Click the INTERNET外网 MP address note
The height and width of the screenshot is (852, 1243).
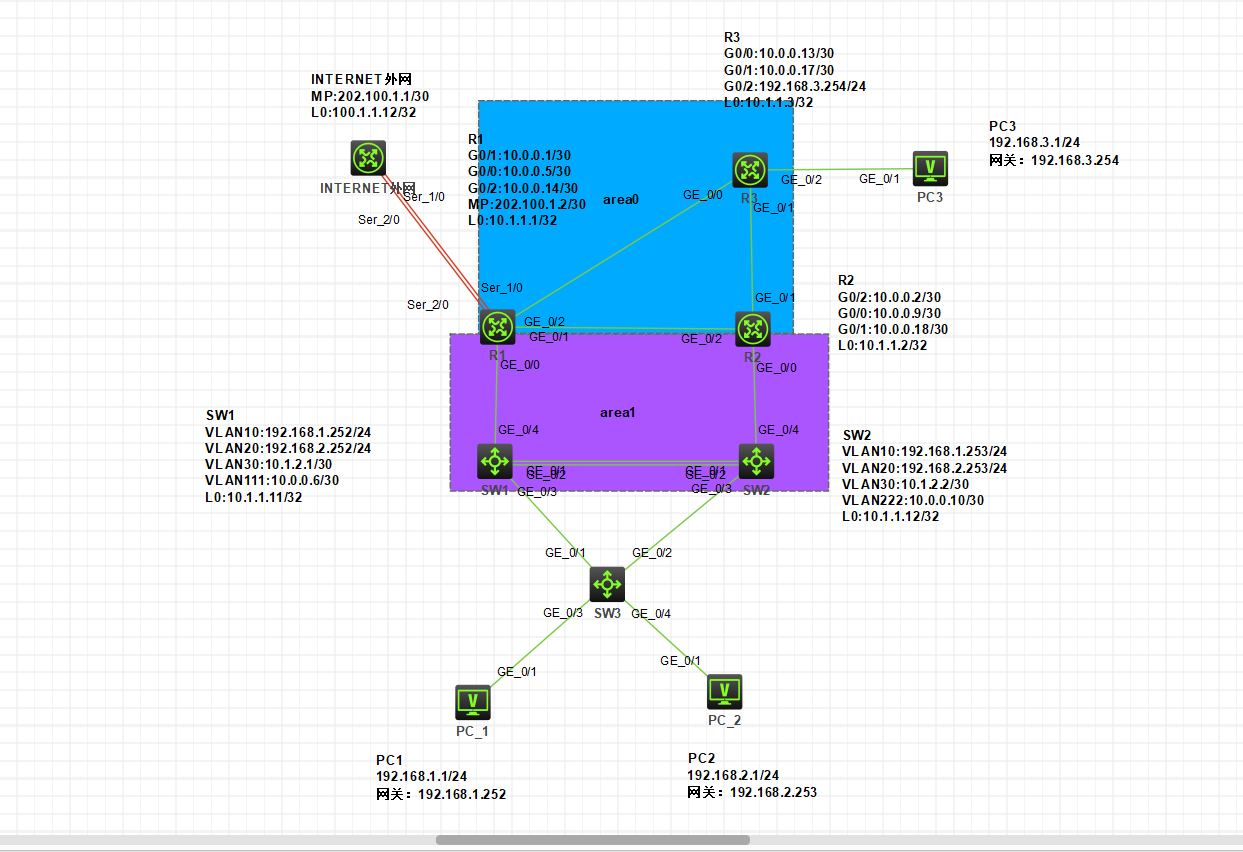tap(371, 96)
